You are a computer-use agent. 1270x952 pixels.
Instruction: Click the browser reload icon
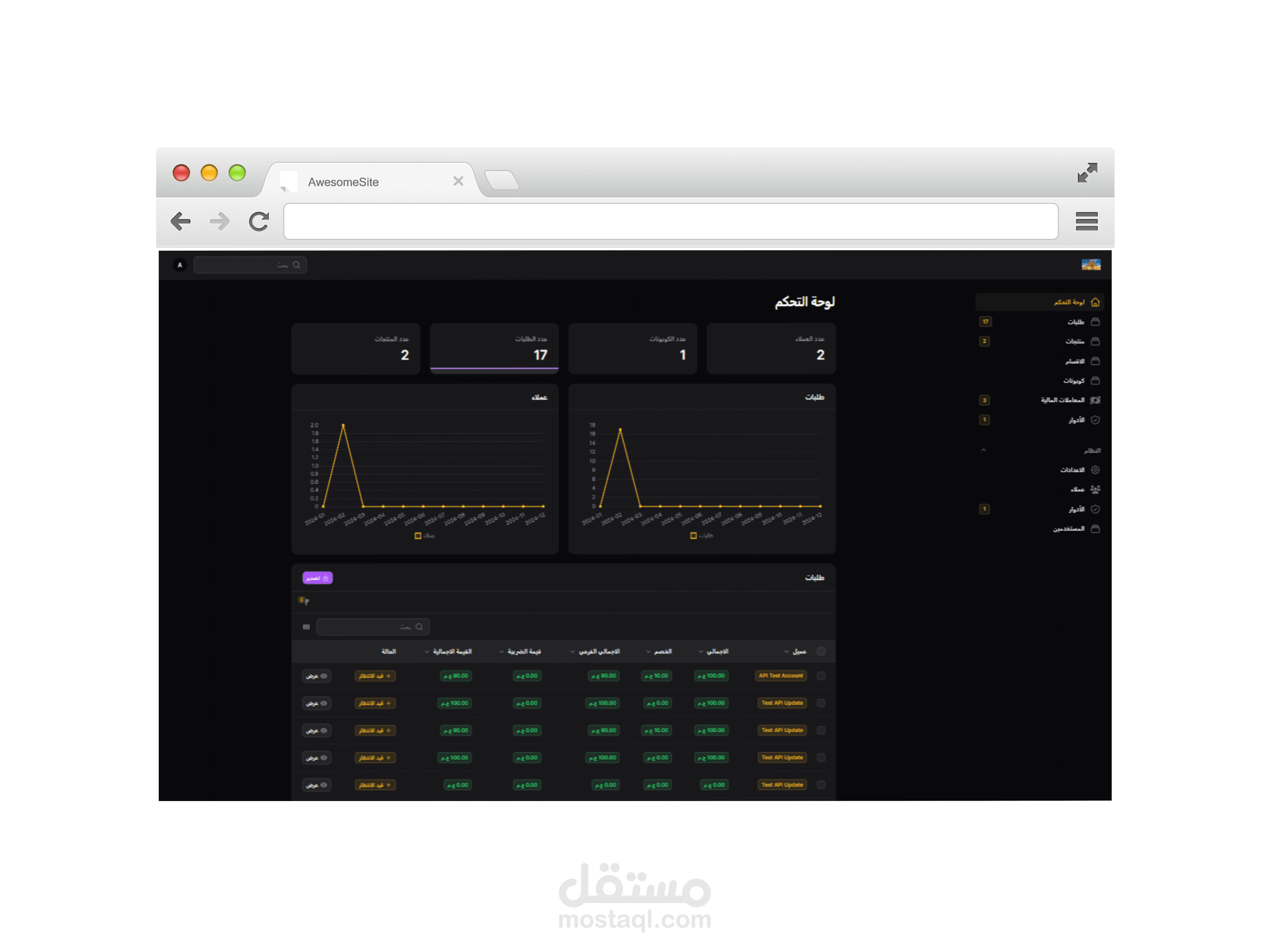(x=259, y=222)
